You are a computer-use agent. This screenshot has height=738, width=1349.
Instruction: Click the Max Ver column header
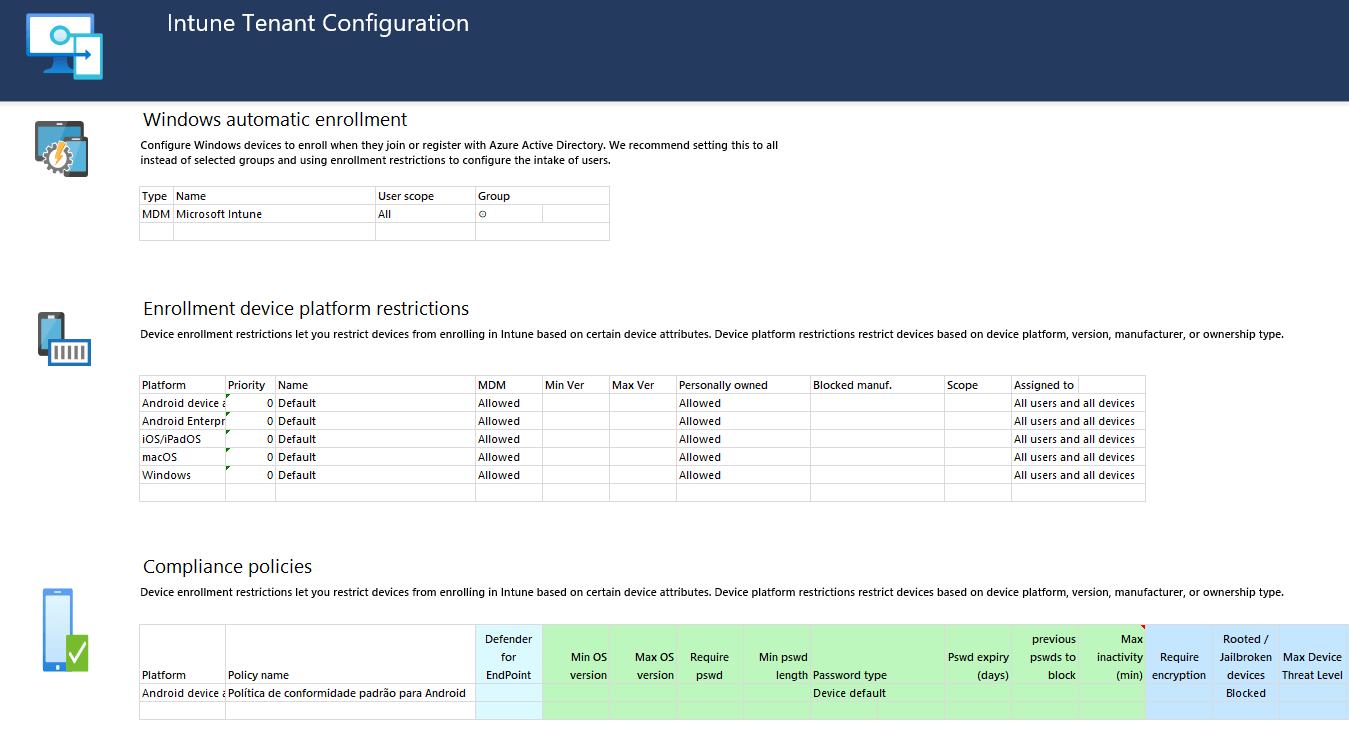(x=643, y=385)
